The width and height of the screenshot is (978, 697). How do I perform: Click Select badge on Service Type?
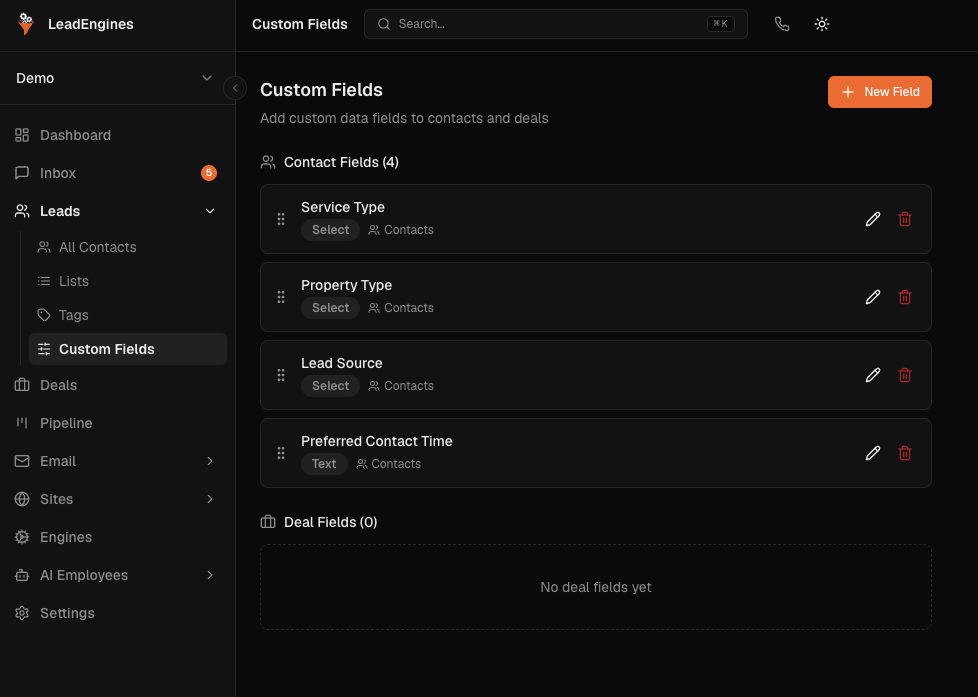tap(331, 230)
